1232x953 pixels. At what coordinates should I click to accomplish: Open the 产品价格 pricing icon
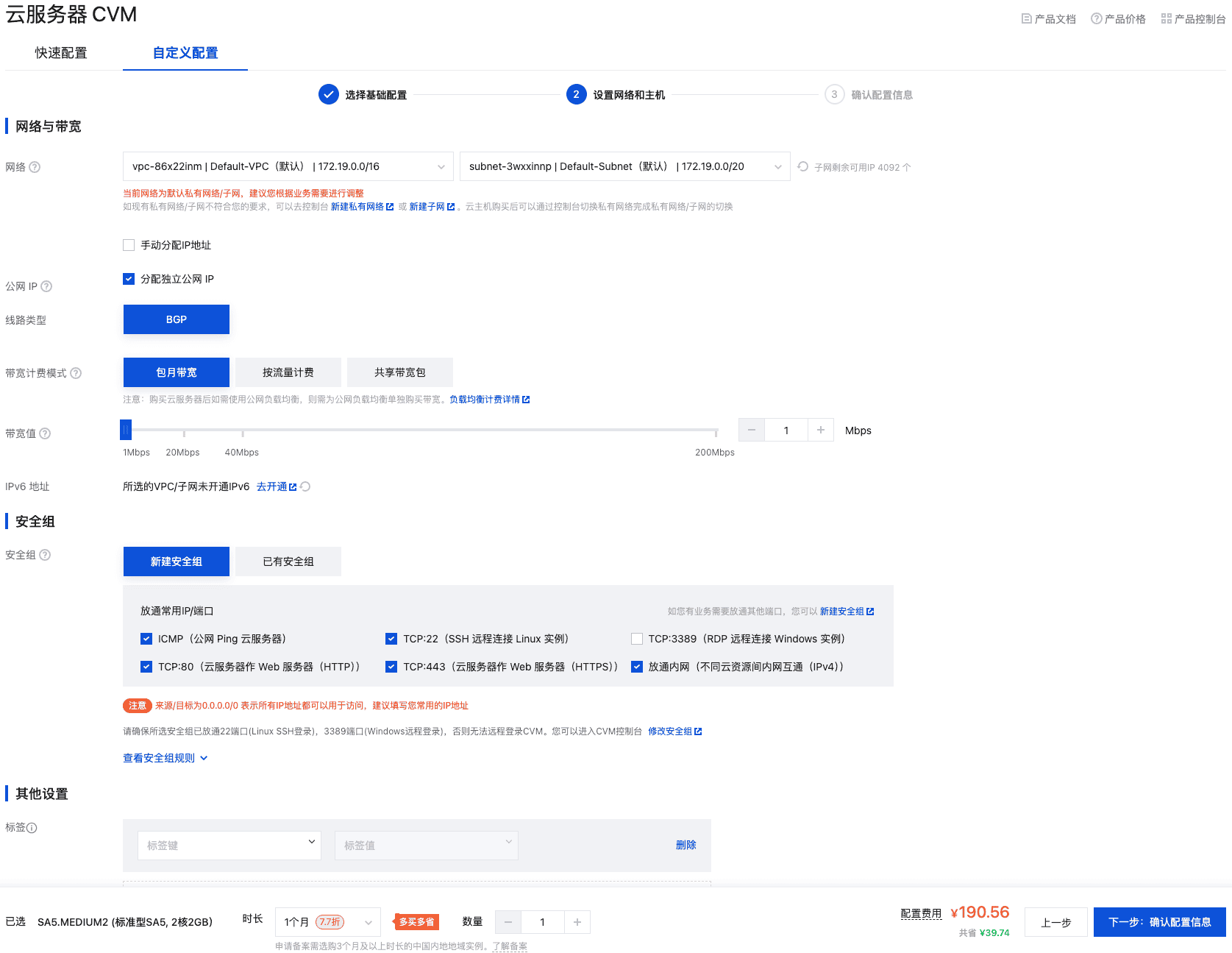[1096, 18]
